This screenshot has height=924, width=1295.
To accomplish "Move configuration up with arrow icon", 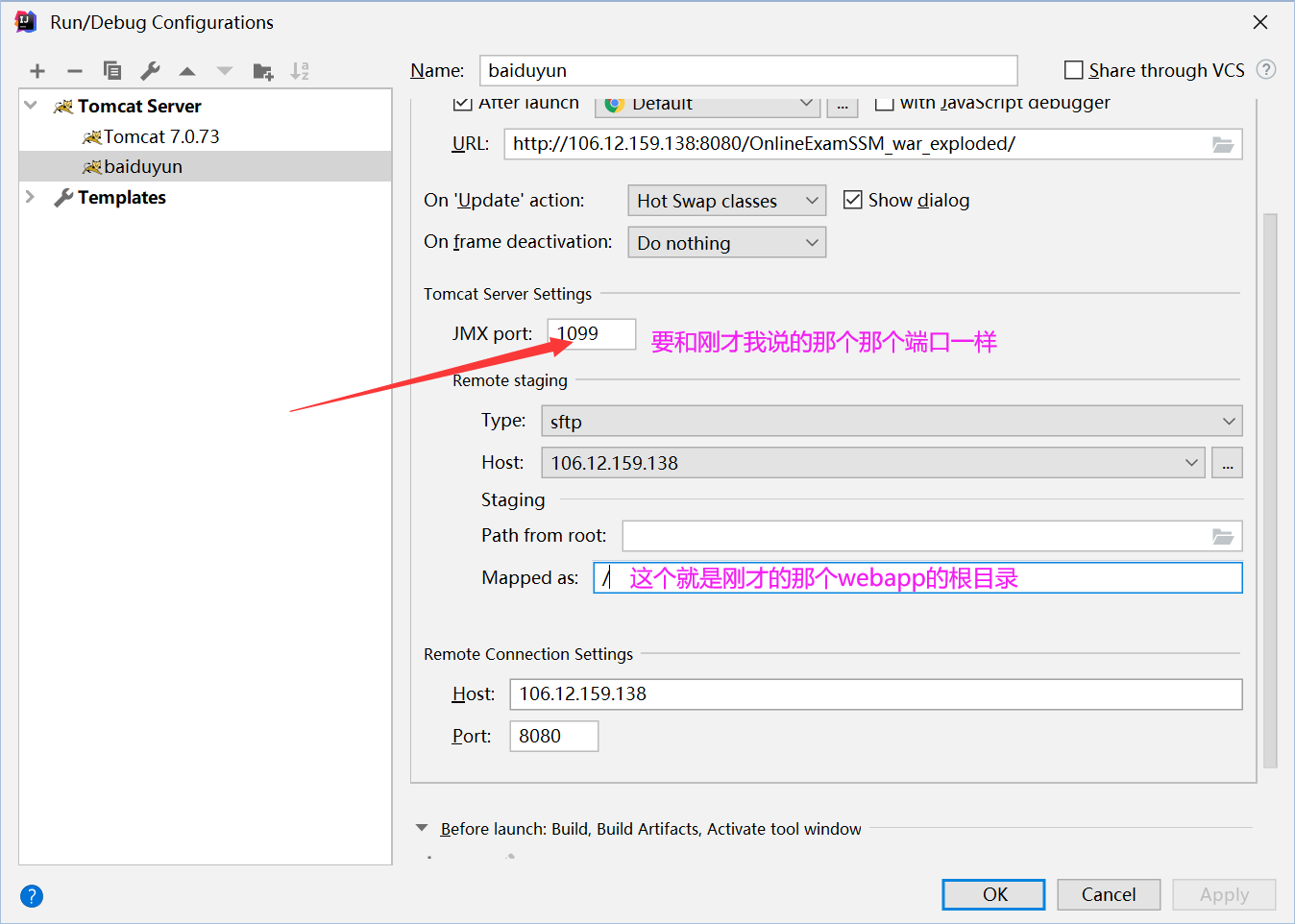I will coord(187,71).
